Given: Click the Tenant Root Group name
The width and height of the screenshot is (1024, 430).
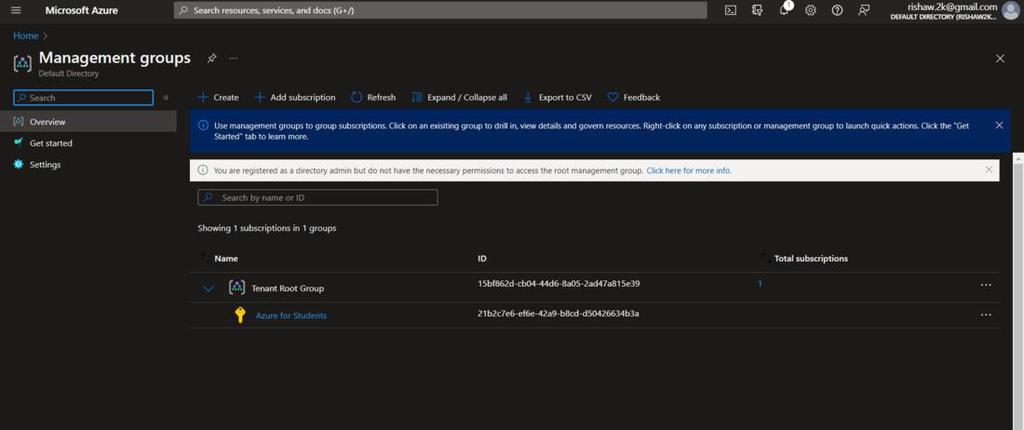Looking at the screenshot, I should pyautogui.click(x=287, y=288).
